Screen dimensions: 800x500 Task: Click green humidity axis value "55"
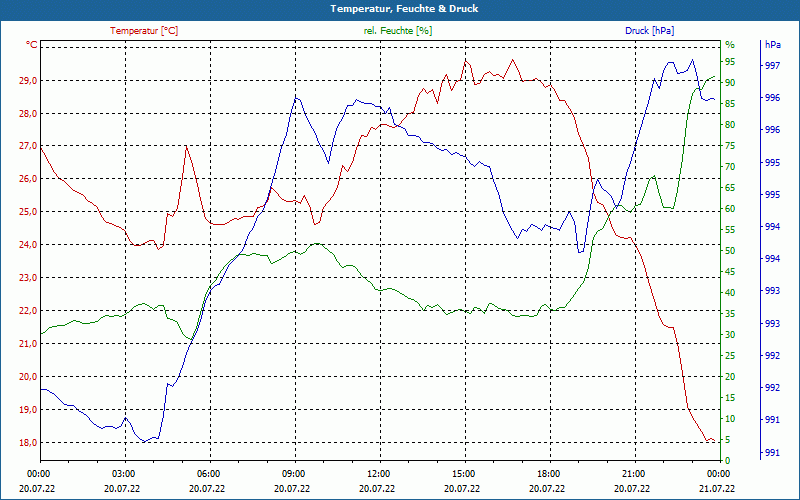[730, 230]
